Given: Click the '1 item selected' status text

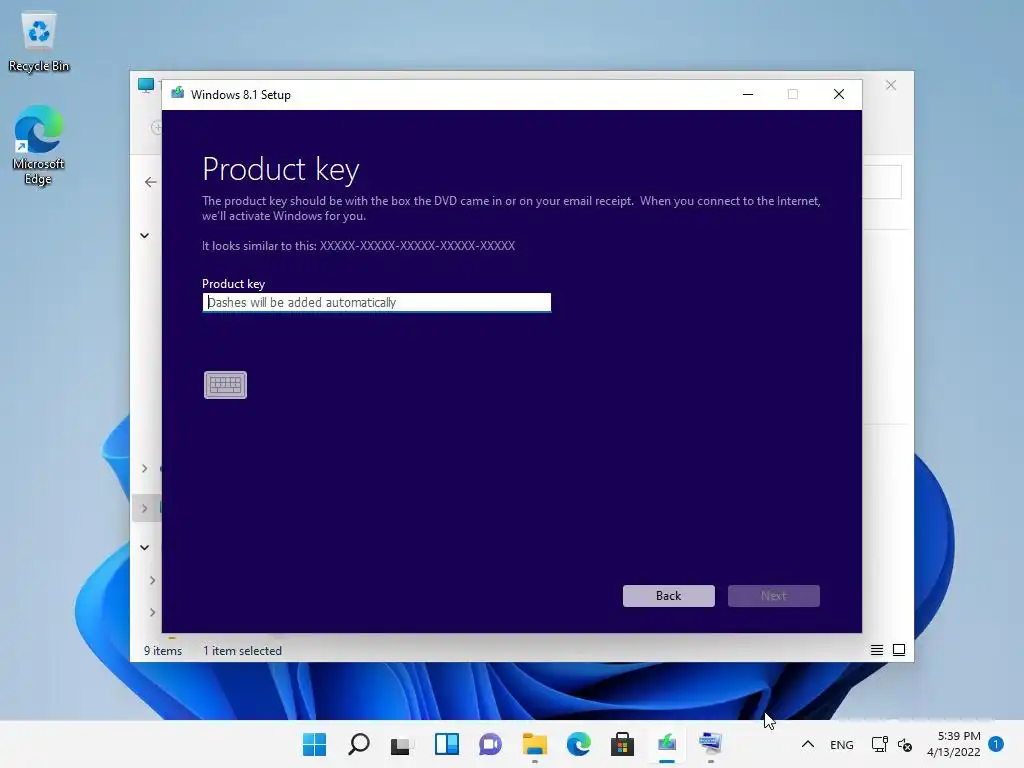Looking at the screenshot, I should coord(242,650).
